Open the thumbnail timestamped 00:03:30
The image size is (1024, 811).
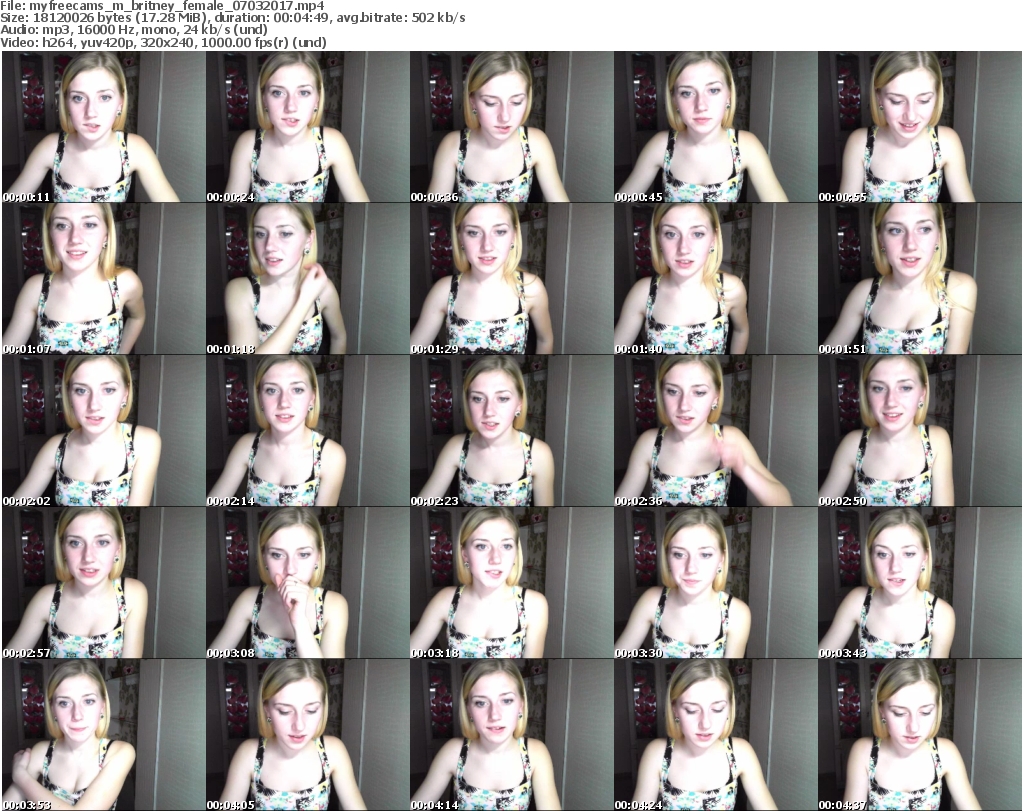(715, 583)
